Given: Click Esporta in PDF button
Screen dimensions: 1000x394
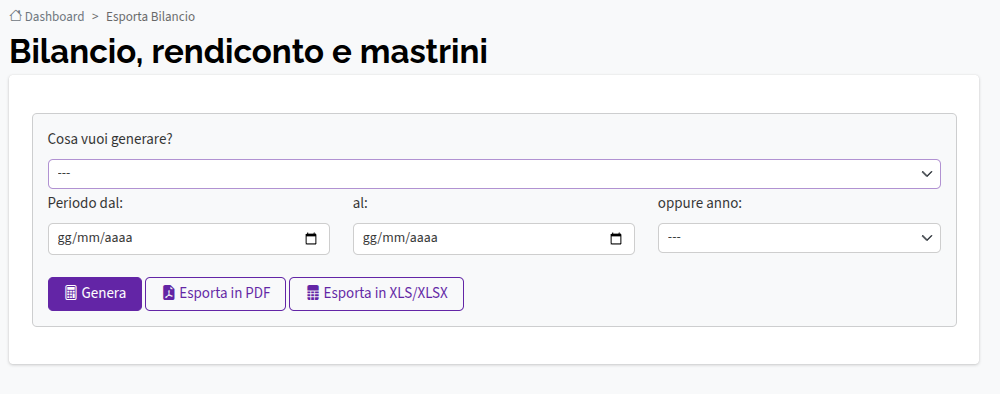Looking at the screenshot, I should [216, 294].
